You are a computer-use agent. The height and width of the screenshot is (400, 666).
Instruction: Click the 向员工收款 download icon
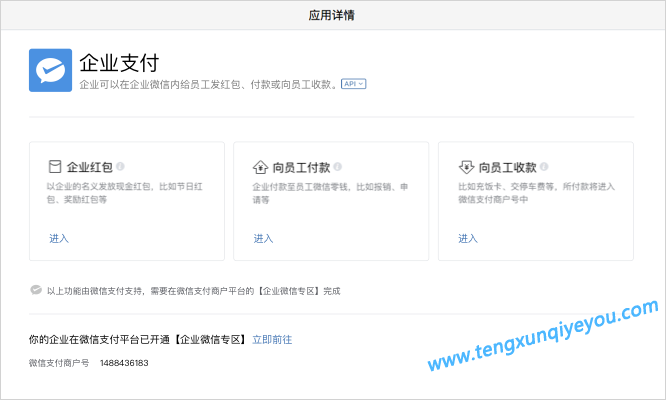pyautogui.click(x=466, y=167)
